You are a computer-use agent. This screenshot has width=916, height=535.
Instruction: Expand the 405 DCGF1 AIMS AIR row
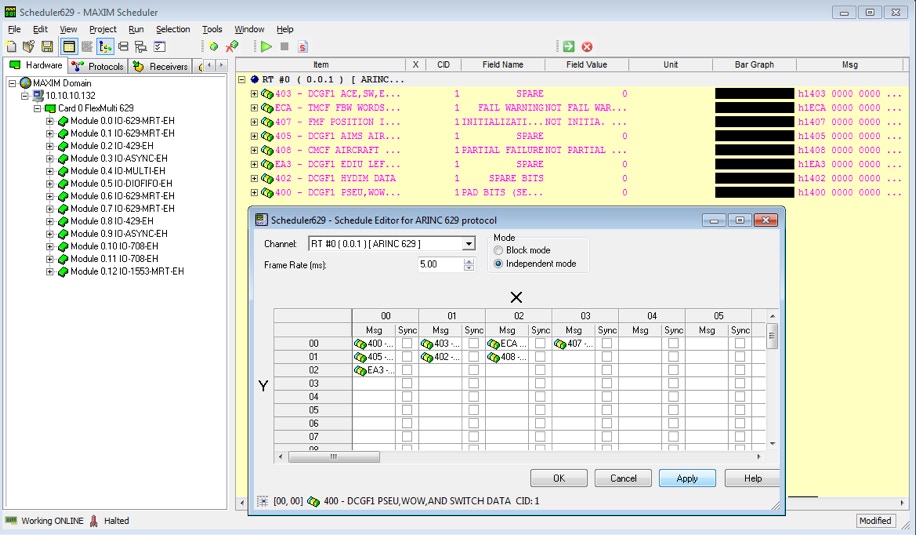pos(254,136)
